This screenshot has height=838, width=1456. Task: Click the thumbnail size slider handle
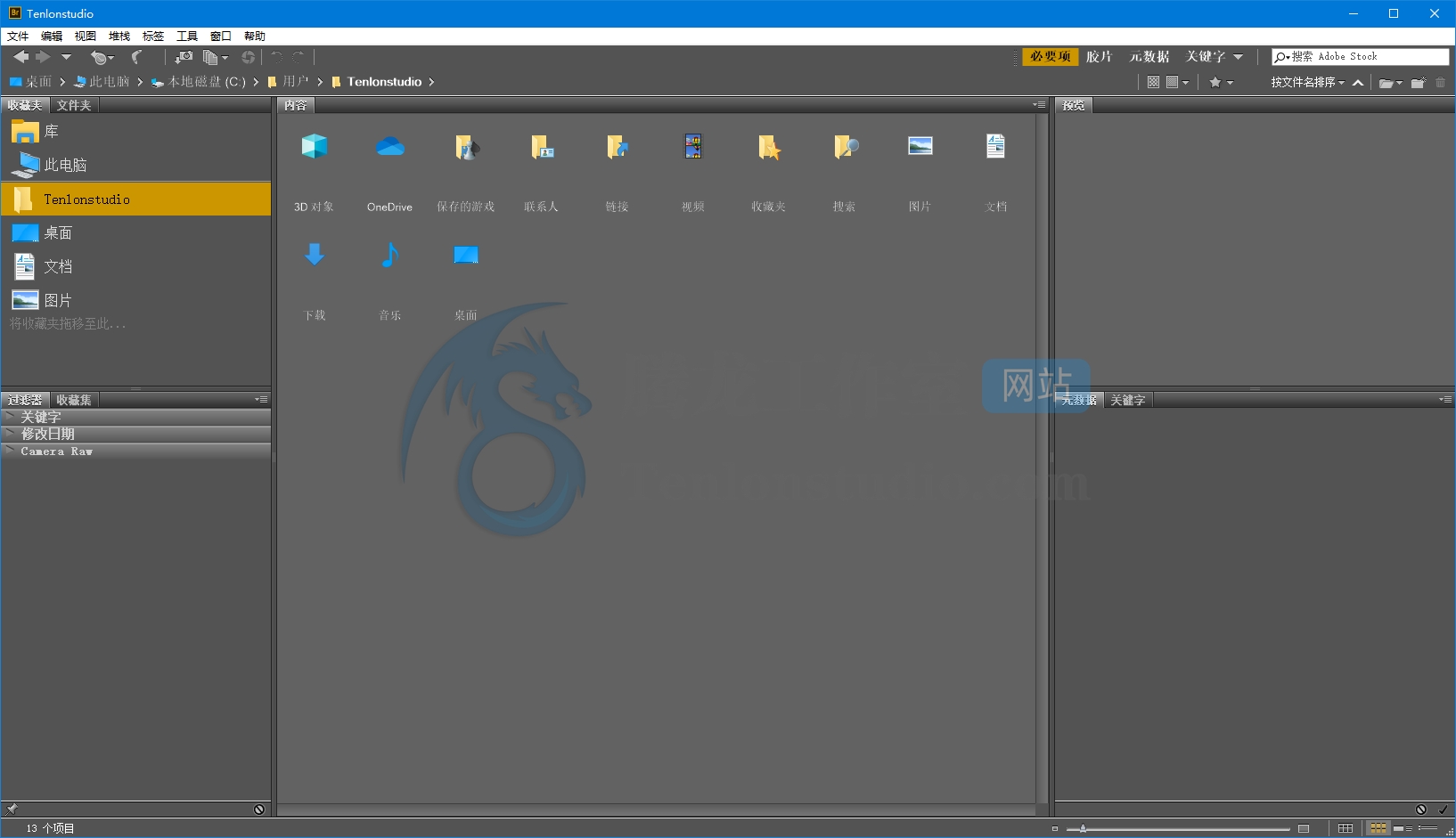point(1083,828)
